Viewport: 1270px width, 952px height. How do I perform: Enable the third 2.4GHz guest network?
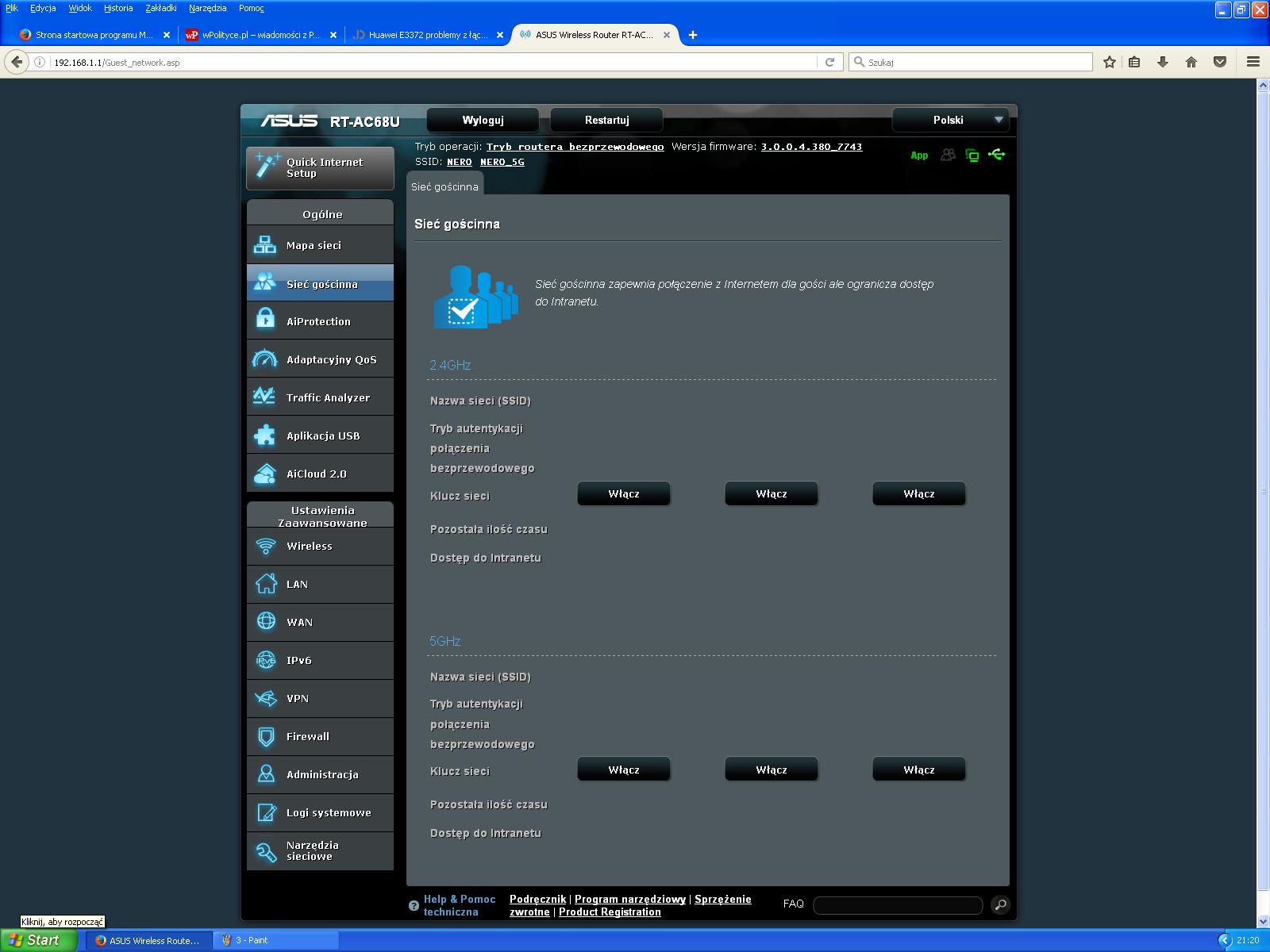pos(918,493)
